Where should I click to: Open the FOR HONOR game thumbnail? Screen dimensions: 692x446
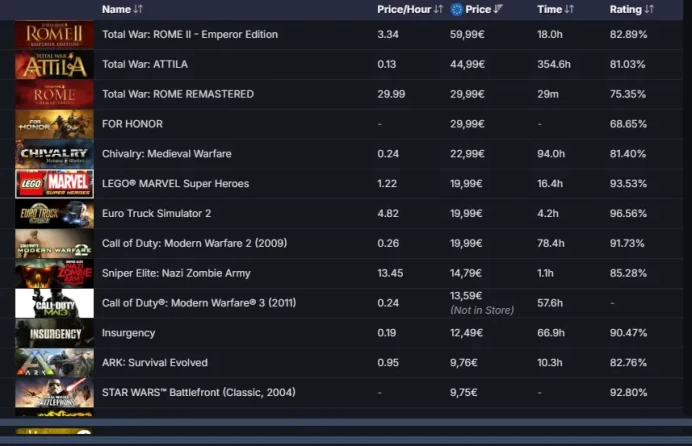54,124
